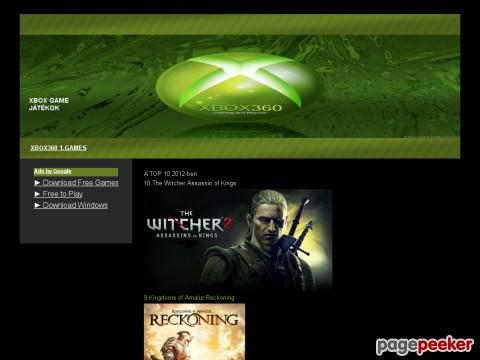
Task: Select the text A TOP 10 2012-ben
Action: pyautogui.click(x=170, y=174)
